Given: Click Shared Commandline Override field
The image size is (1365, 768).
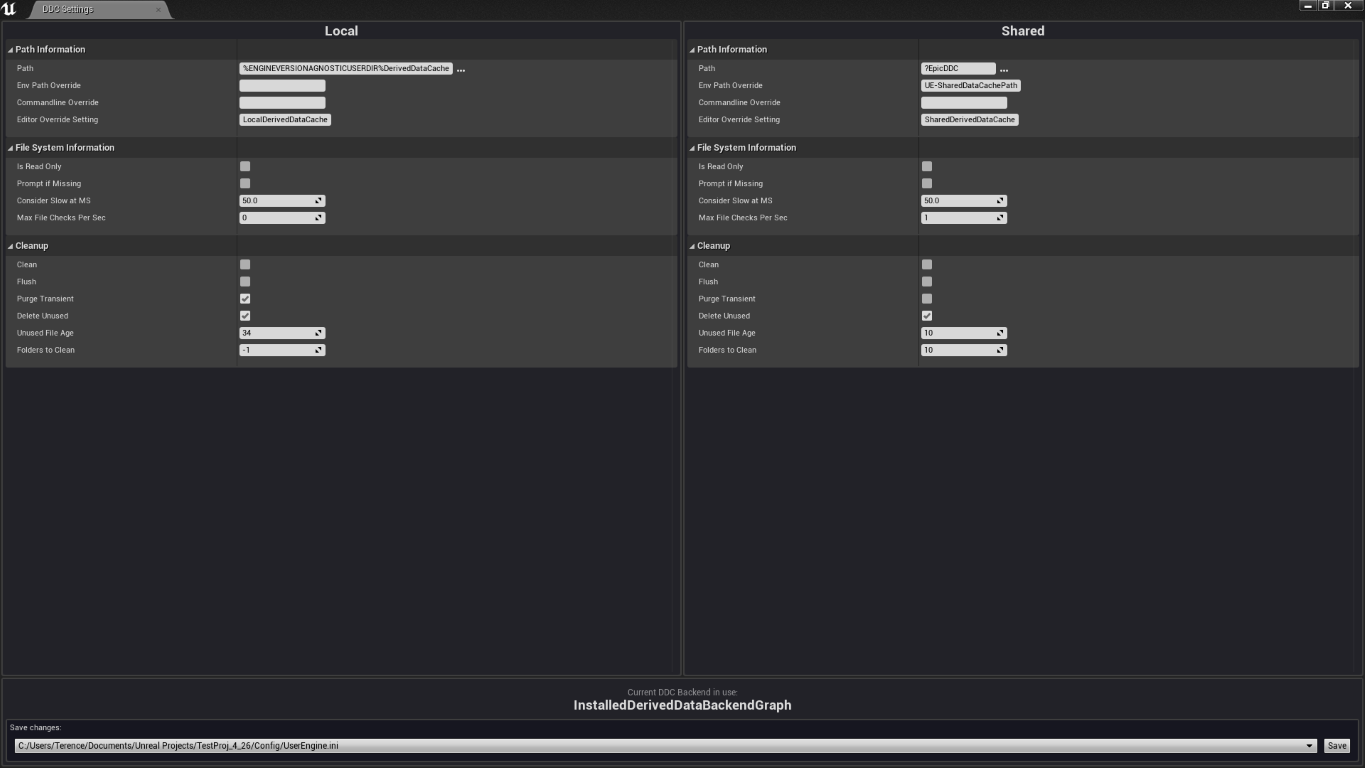Looking at the screenshot, I should tap(964, 102).
